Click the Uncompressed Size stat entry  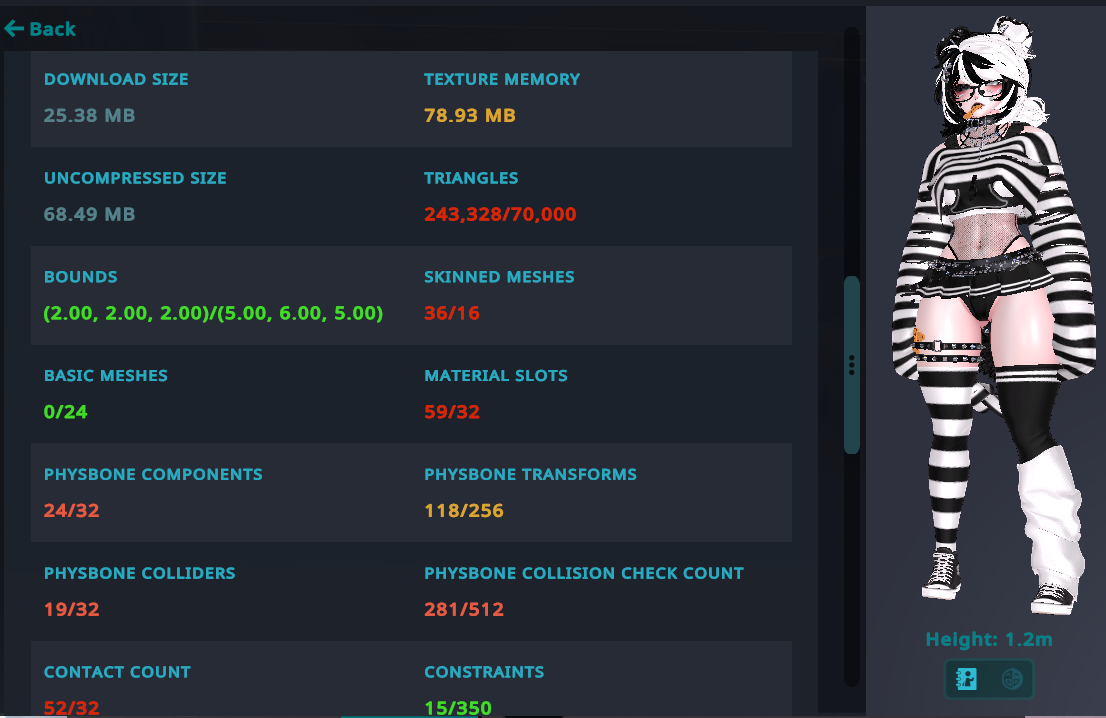135,196
